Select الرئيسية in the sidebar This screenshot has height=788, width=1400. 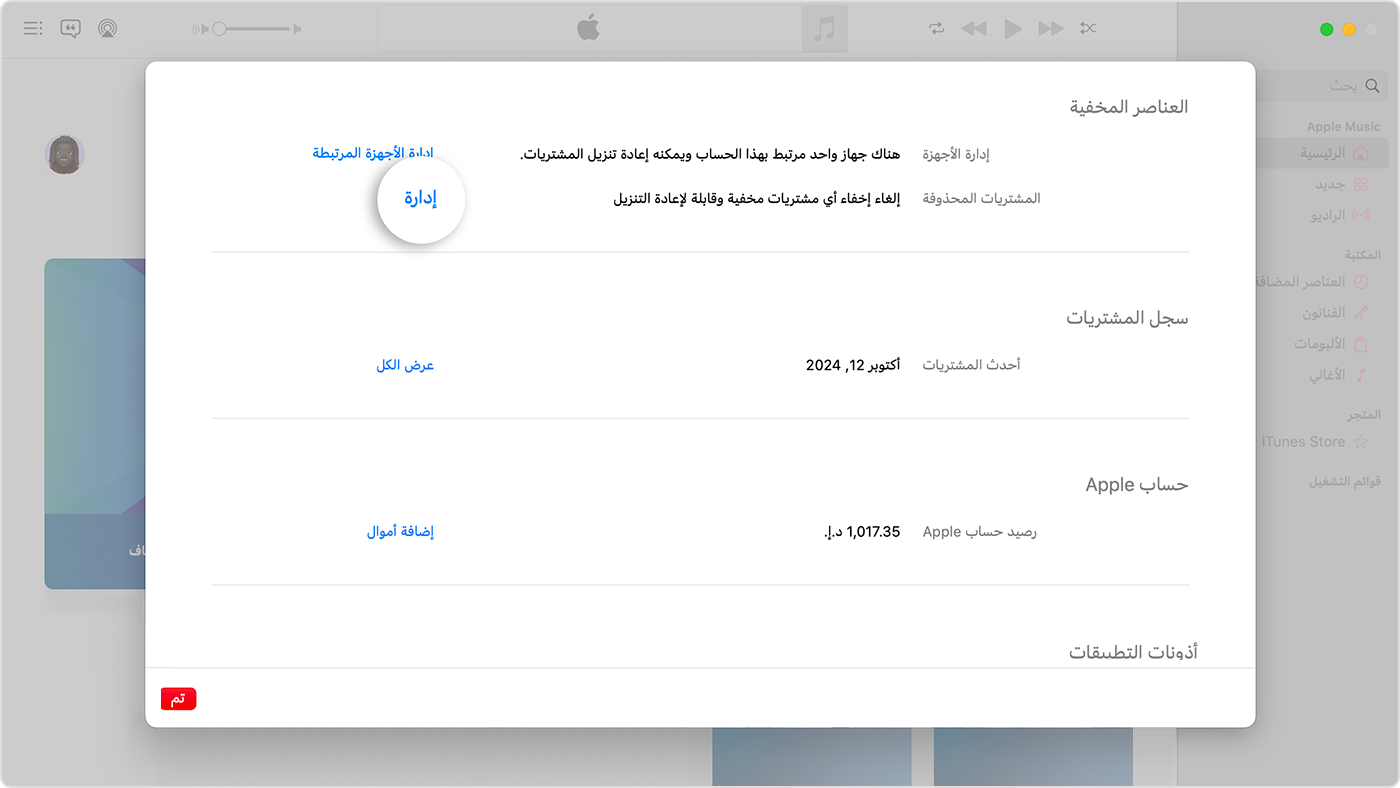tap(1324, 153)
